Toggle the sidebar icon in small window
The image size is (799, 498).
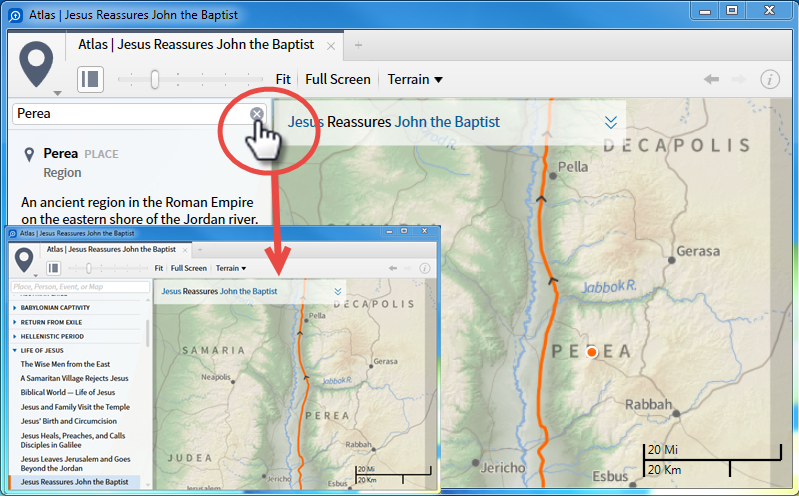(54, 268)
